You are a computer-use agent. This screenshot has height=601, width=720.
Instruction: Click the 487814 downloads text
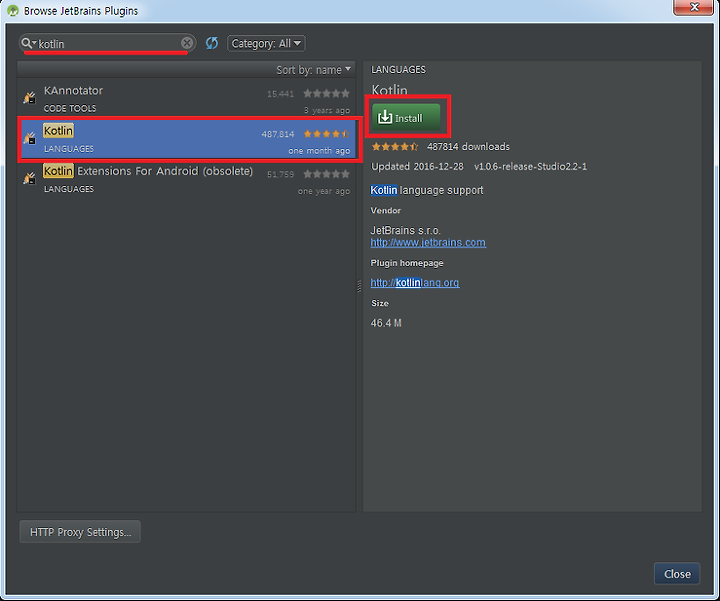[x=468, y=146]
